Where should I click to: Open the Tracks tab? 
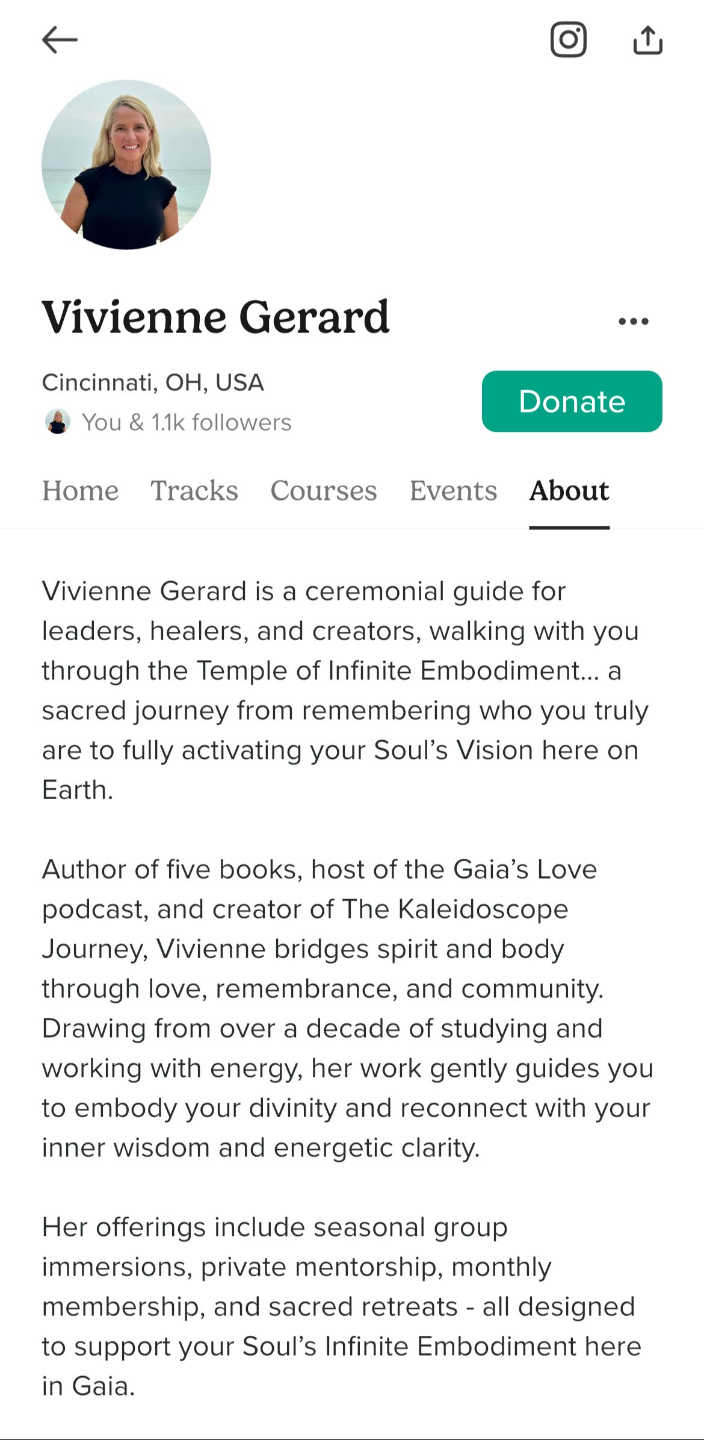(194, 490)
